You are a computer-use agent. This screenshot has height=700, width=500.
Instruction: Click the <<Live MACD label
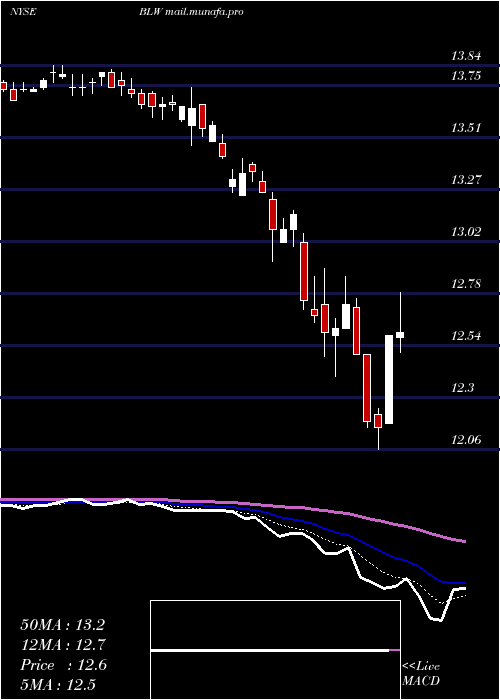tap(421, 673)
